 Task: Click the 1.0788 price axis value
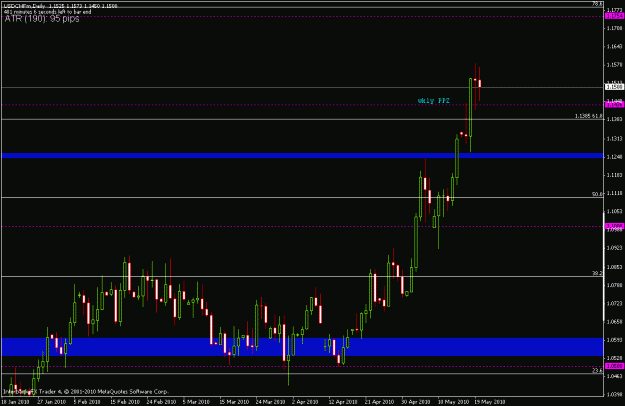click(x=614, y=285)
